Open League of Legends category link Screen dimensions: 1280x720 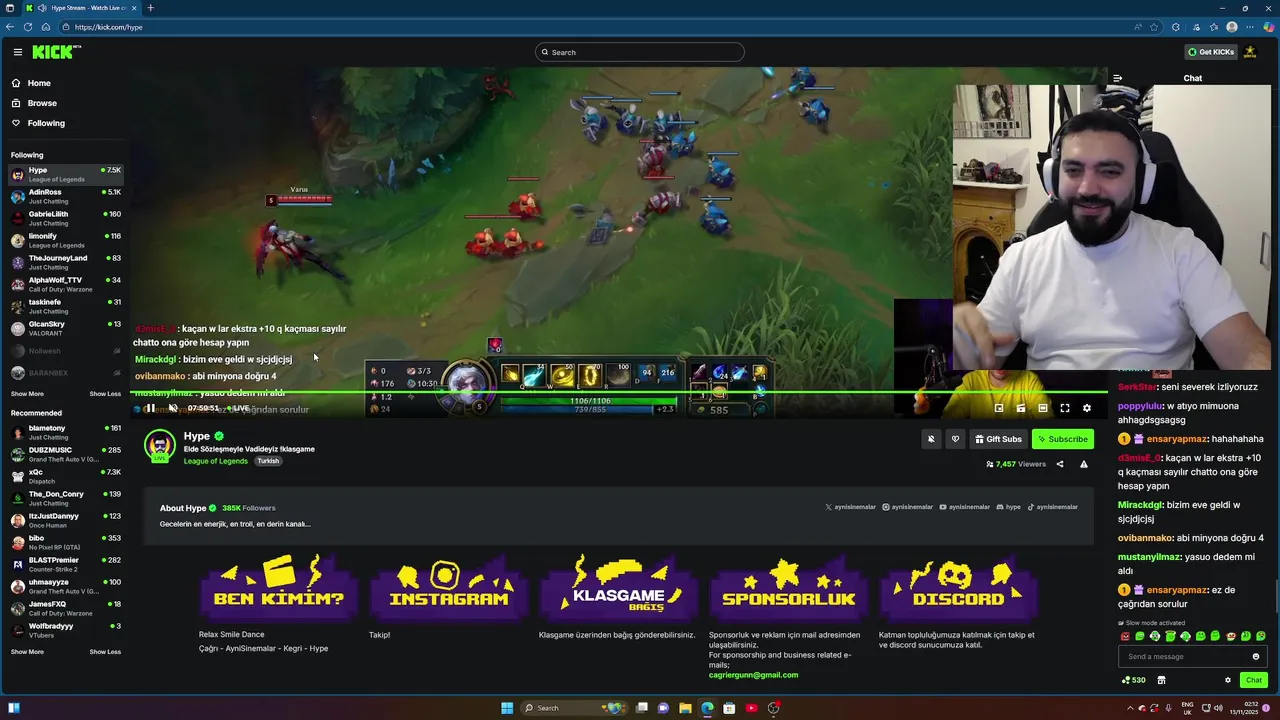click(x=215, y=461)
